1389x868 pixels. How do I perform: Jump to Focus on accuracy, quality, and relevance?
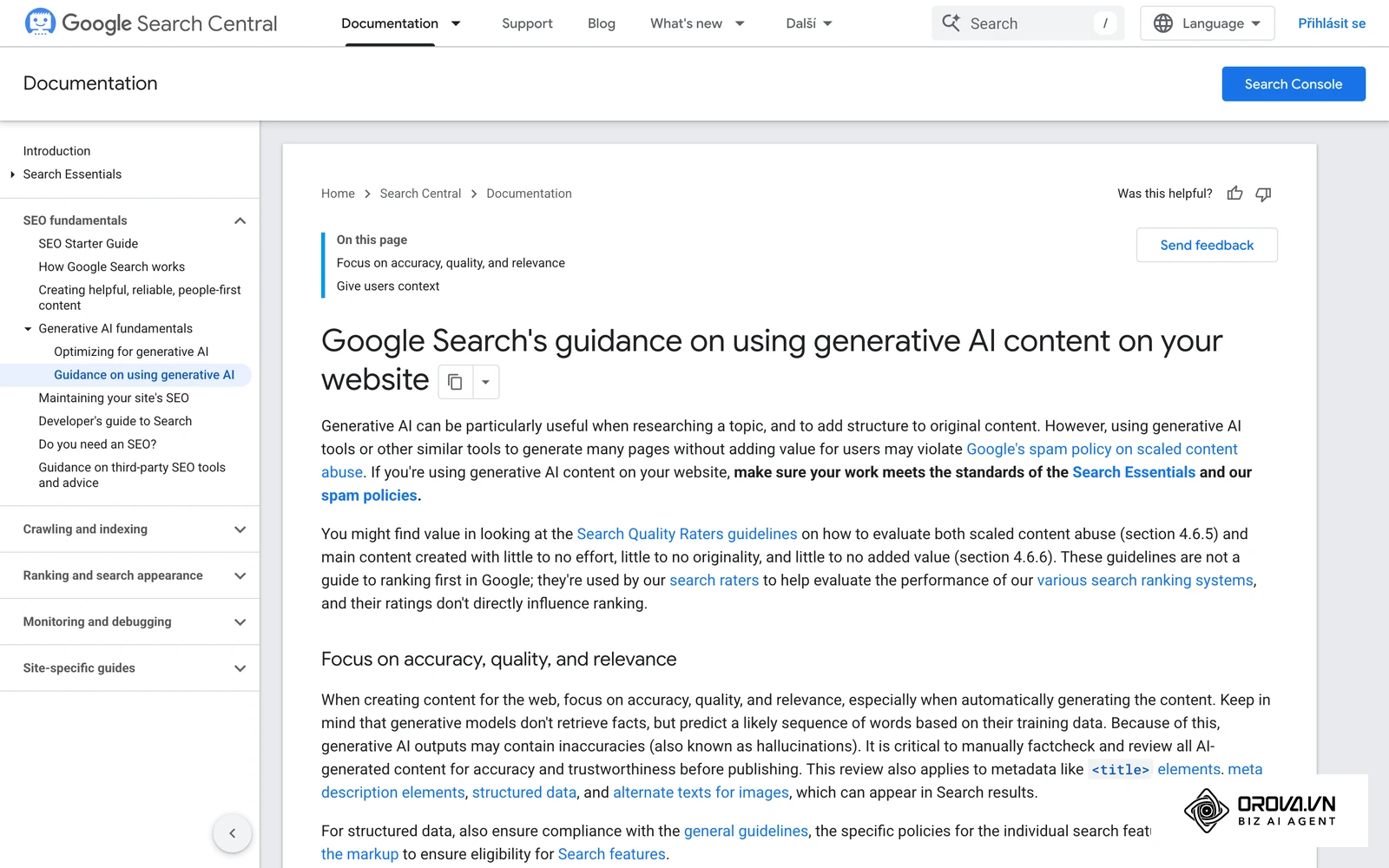click(451, 263)
